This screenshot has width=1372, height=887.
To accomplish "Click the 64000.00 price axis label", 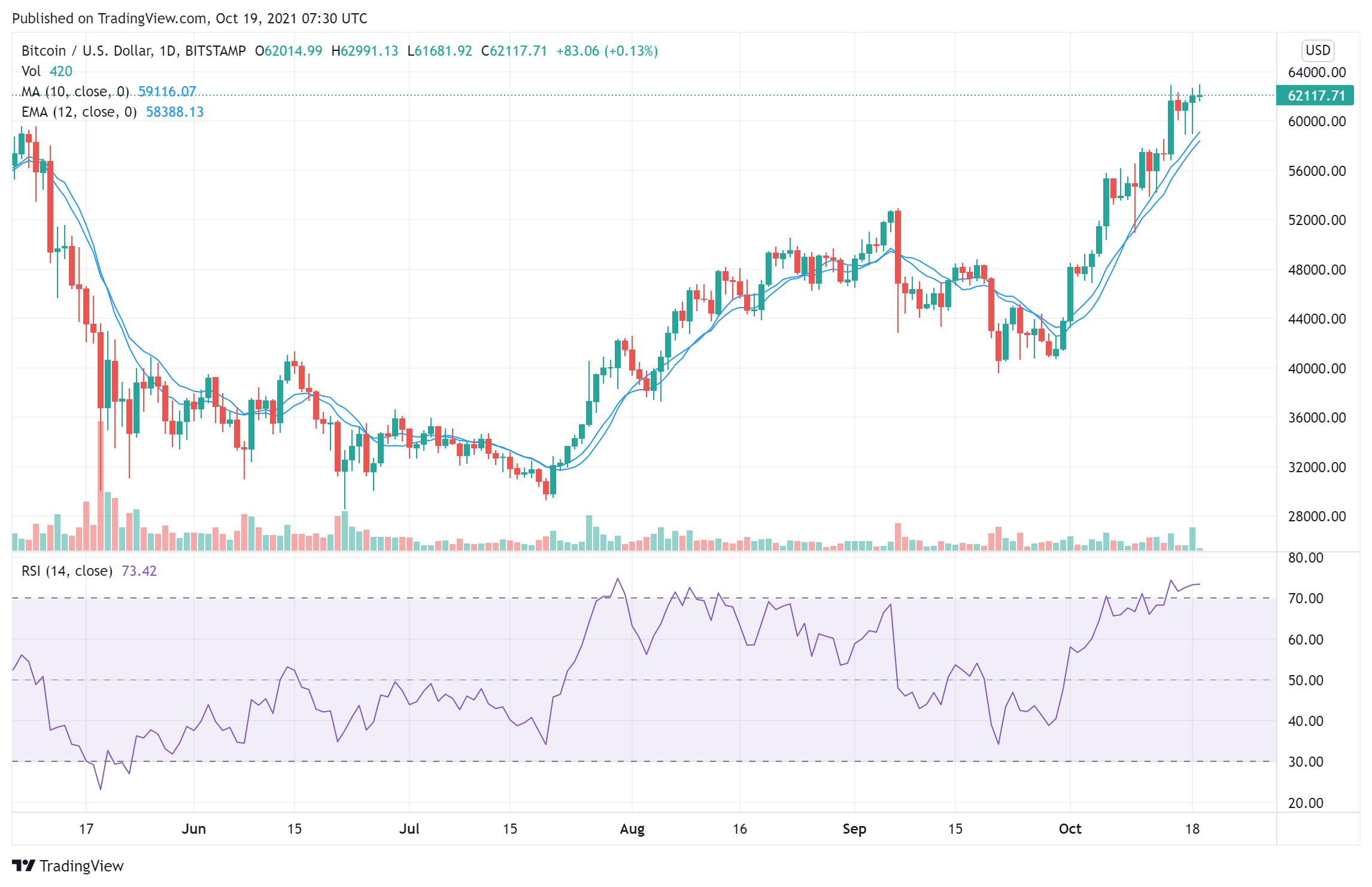I will pyautogui.click(x=1316, y=72).
